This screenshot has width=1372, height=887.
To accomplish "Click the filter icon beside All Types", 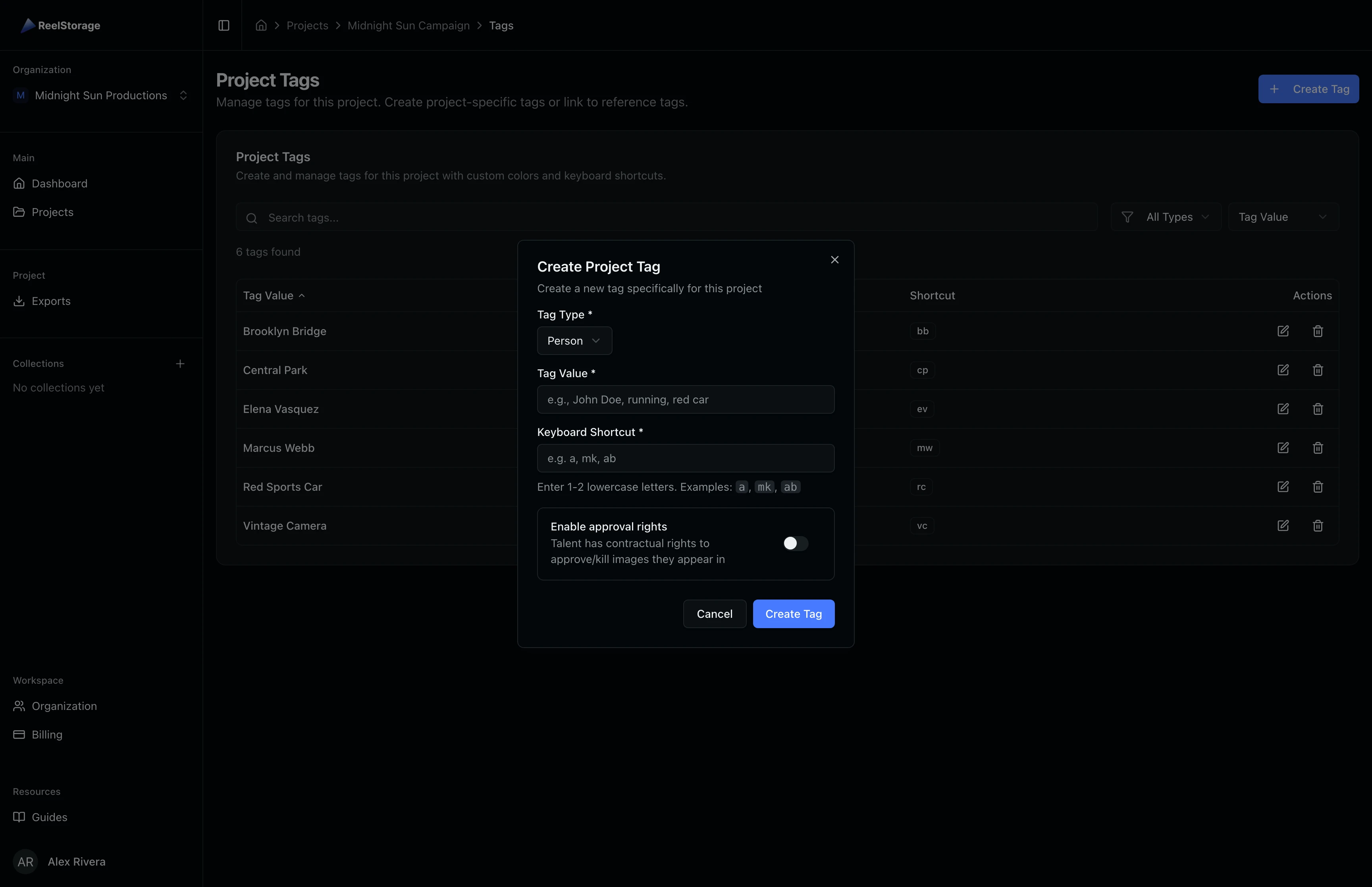I will [1127, 216].
